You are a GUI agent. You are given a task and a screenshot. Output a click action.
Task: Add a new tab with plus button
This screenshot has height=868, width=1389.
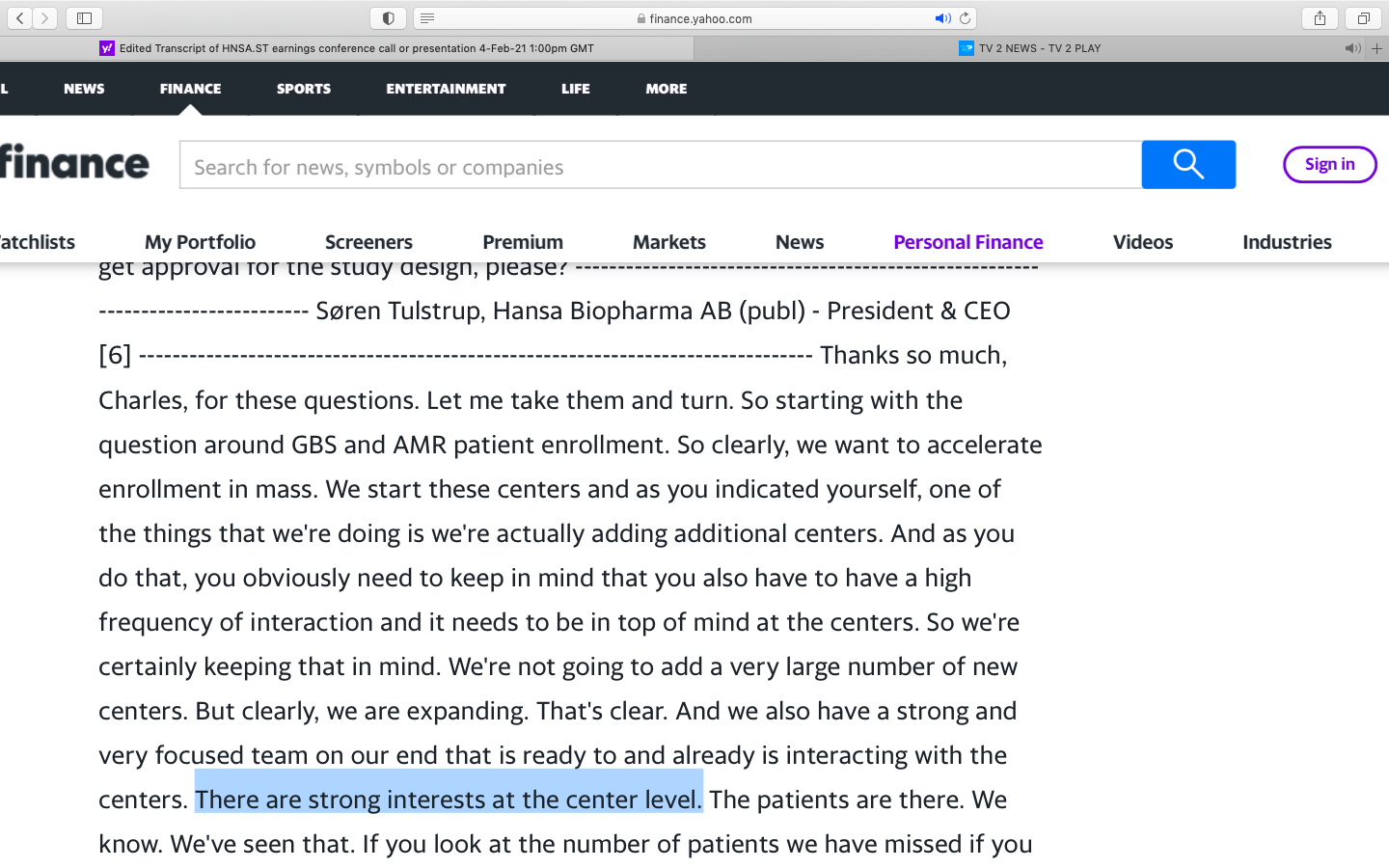coord(1377,48)
